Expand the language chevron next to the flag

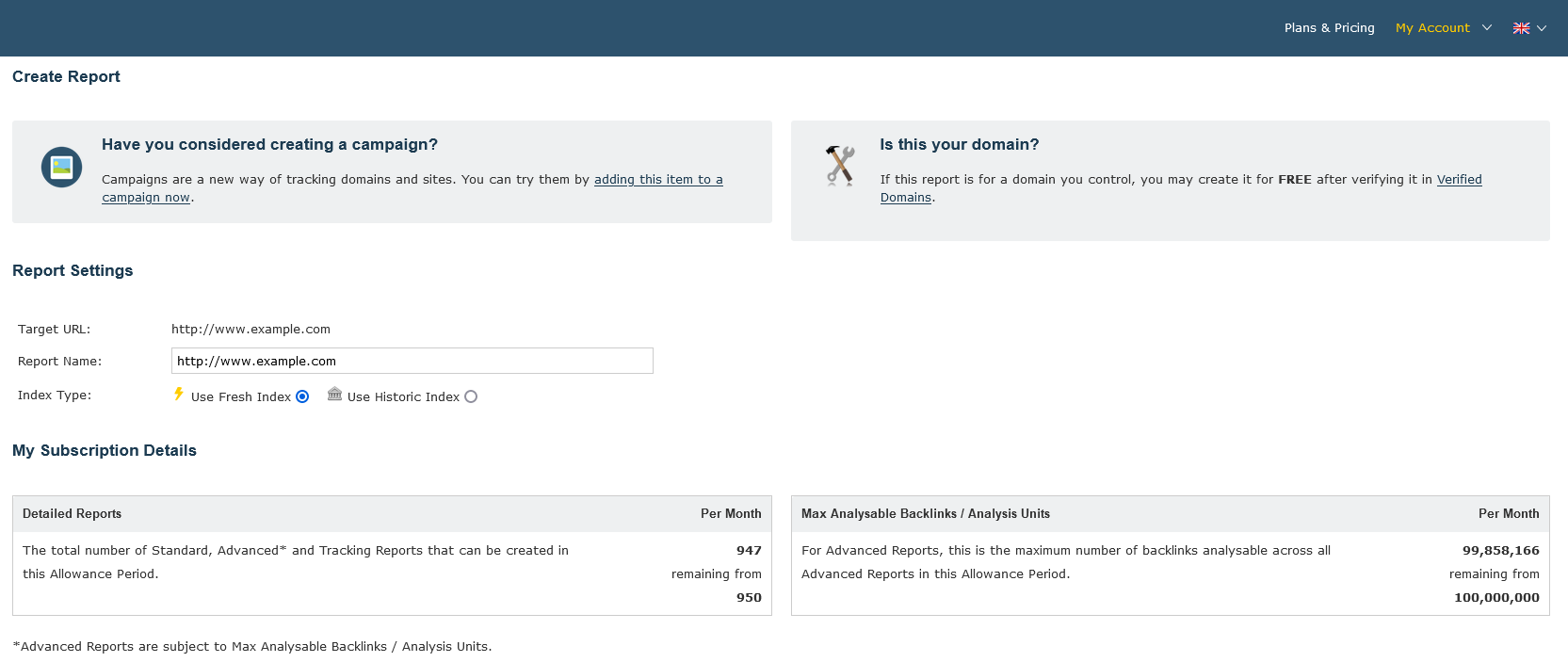(x=1542, y=28)
